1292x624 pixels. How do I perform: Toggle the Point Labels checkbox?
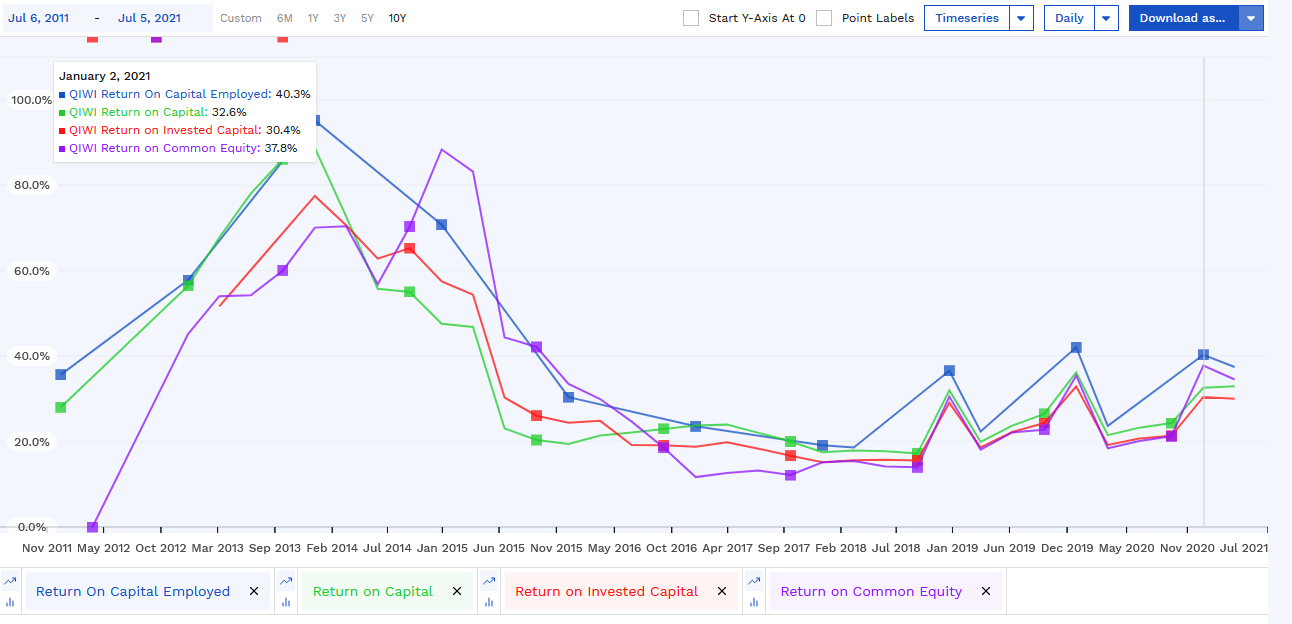click(x=824, y=18)
